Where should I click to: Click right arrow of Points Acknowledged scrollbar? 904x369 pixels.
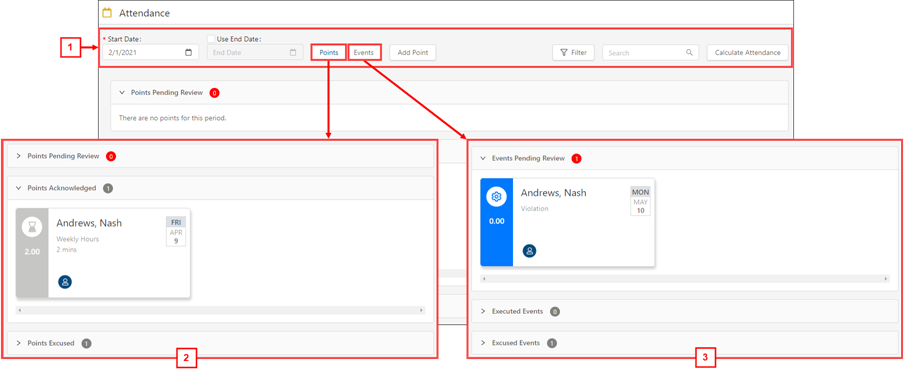(421, 310)
